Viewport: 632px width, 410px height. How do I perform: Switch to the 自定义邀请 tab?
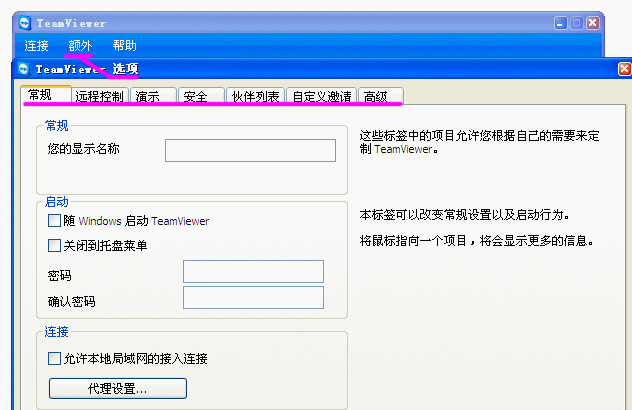pyautogui.click(x=322, y=96)
